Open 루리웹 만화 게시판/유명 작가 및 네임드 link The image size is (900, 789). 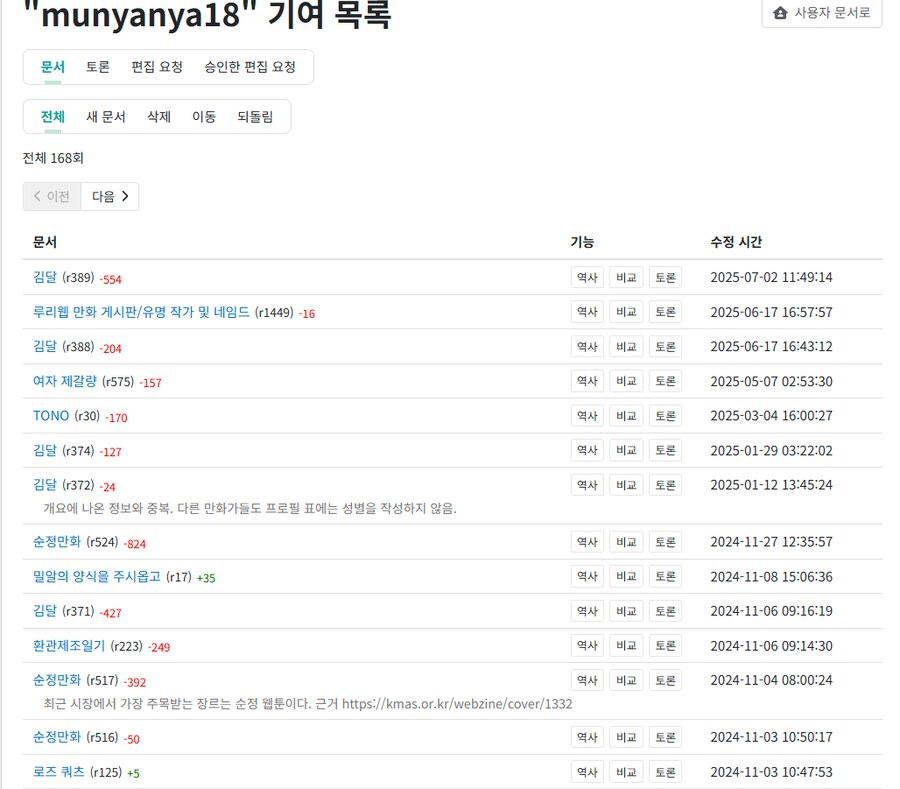(141, 312)
